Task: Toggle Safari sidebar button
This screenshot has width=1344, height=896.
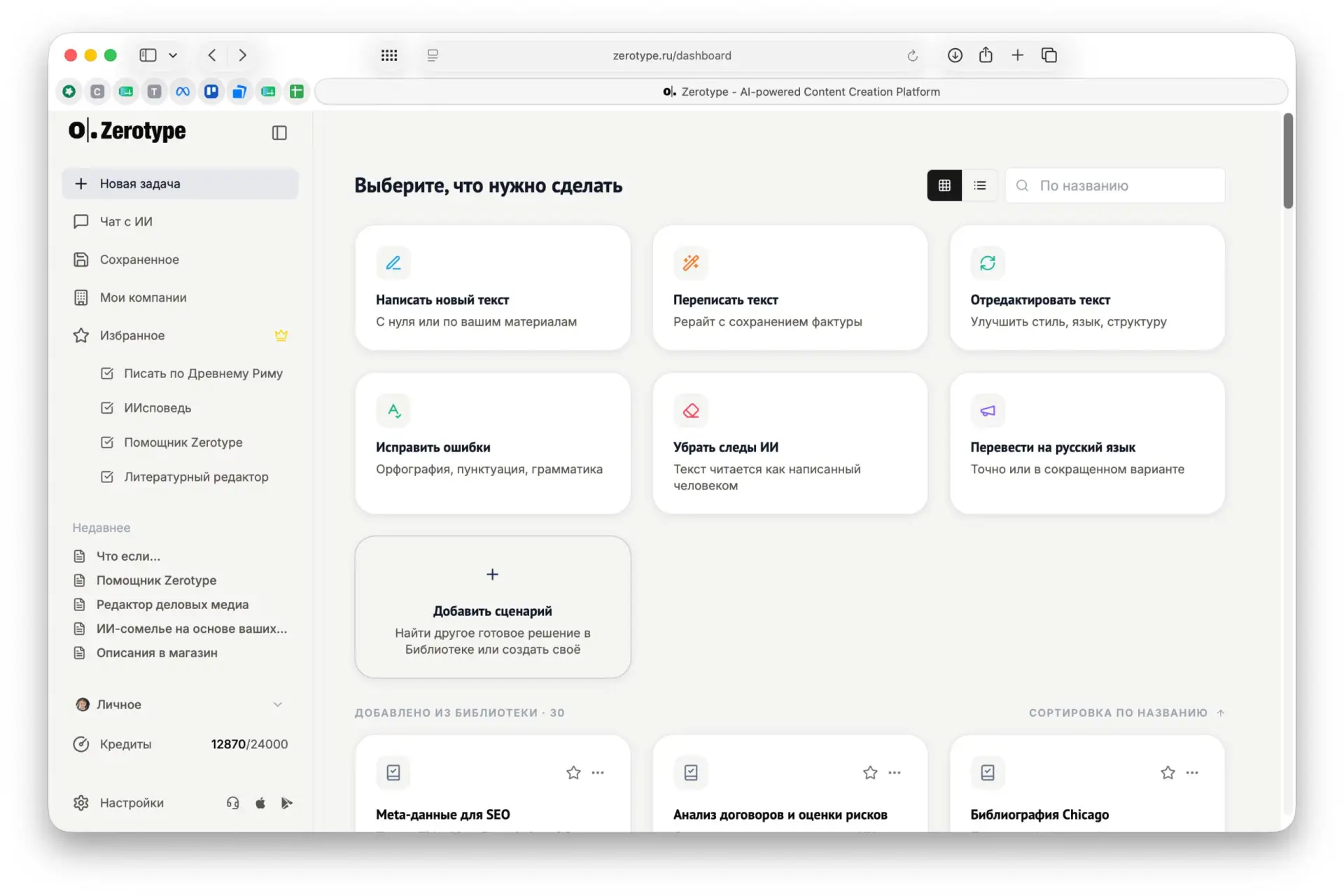Action: [148, 55]
